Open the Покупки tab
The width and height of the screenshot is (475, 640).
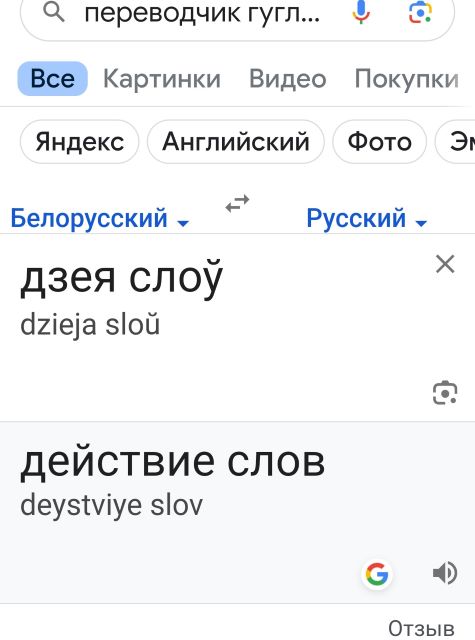407,79
